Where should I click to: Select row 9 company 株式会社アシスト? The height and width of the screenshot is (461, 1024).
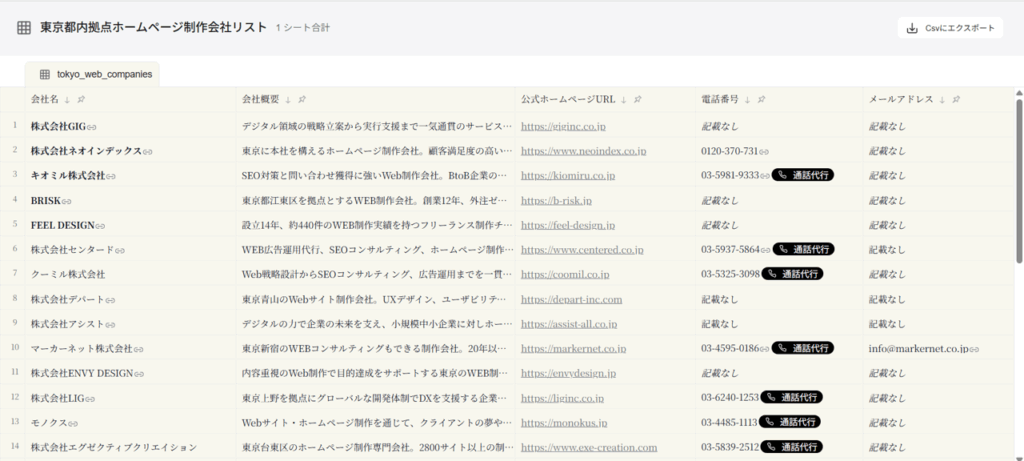(66, 324)
